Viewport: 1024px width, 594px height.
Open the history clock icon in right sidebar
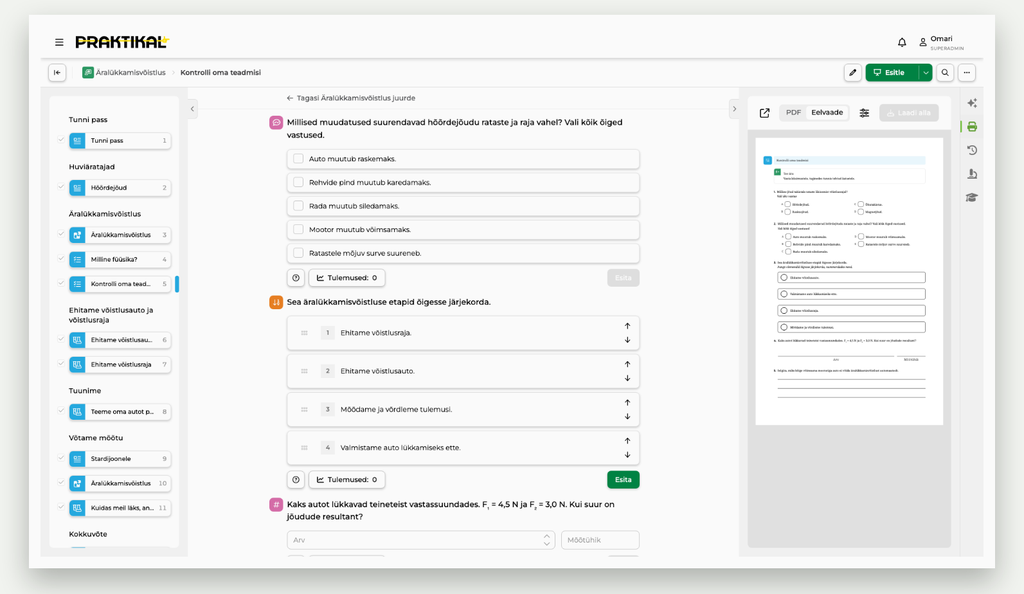(x=972, y=150)
